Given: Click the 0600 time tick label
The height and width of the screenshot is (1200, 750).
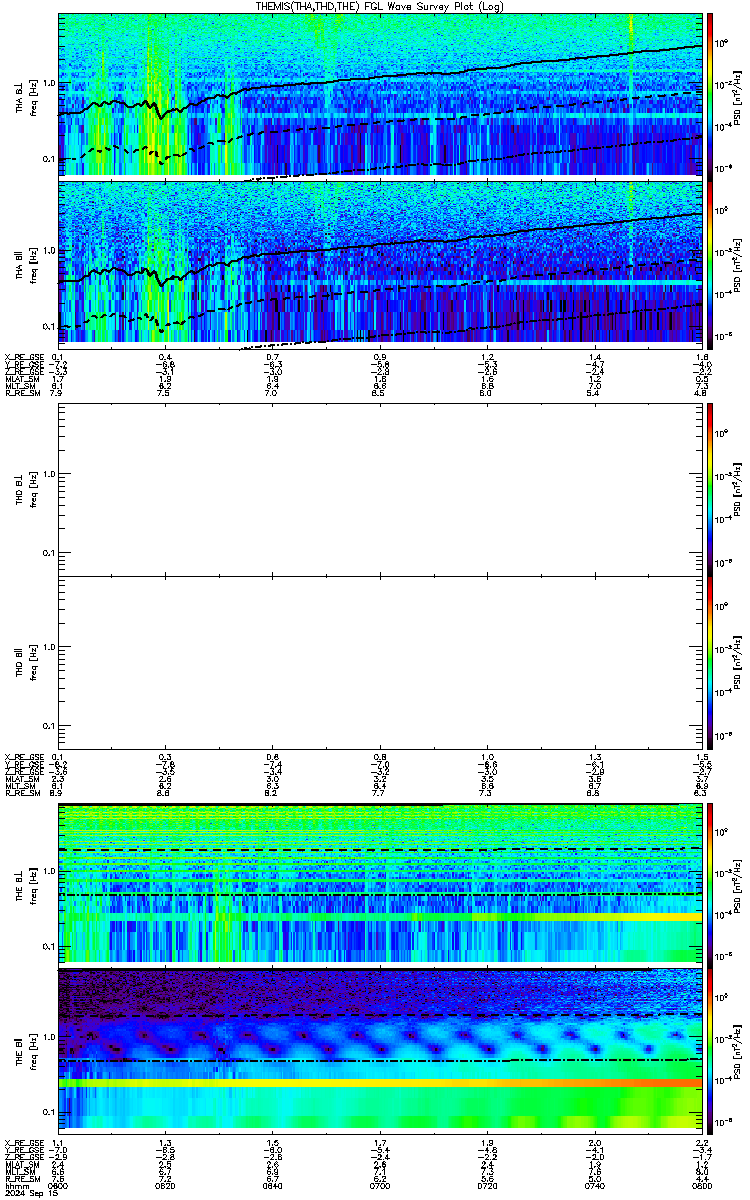Looking at the screenshot, I should pos(59,1184).
